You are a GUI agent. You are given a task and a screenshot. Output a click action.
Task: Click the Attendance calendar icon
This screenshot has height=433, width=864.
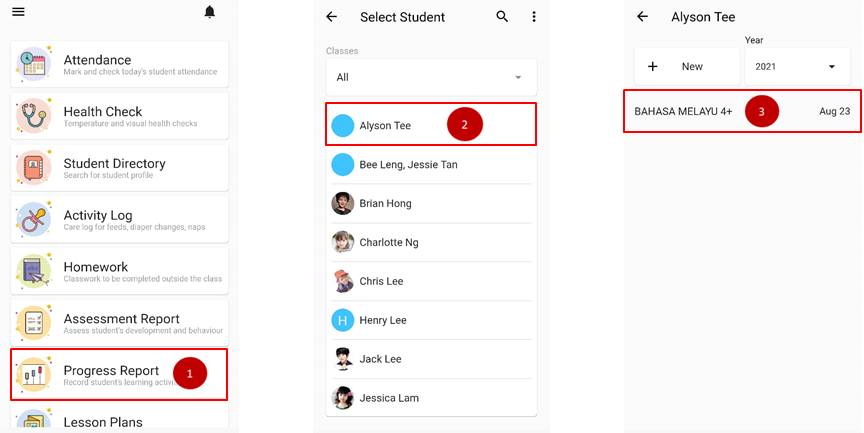point(33,64)
